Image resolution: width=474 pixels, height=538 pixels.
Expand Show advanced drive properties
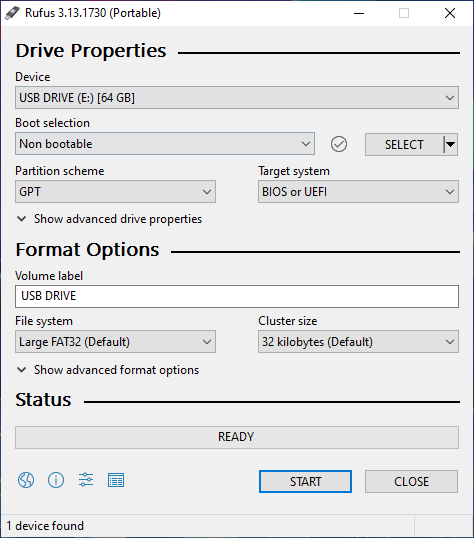(109, 219)
